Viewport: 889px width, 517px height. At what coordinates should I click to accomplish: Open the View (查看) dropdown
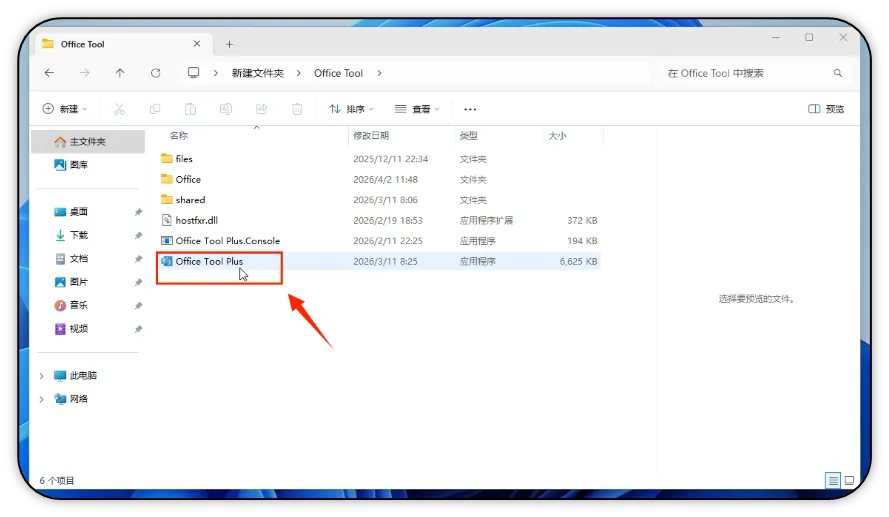[417, 109]
